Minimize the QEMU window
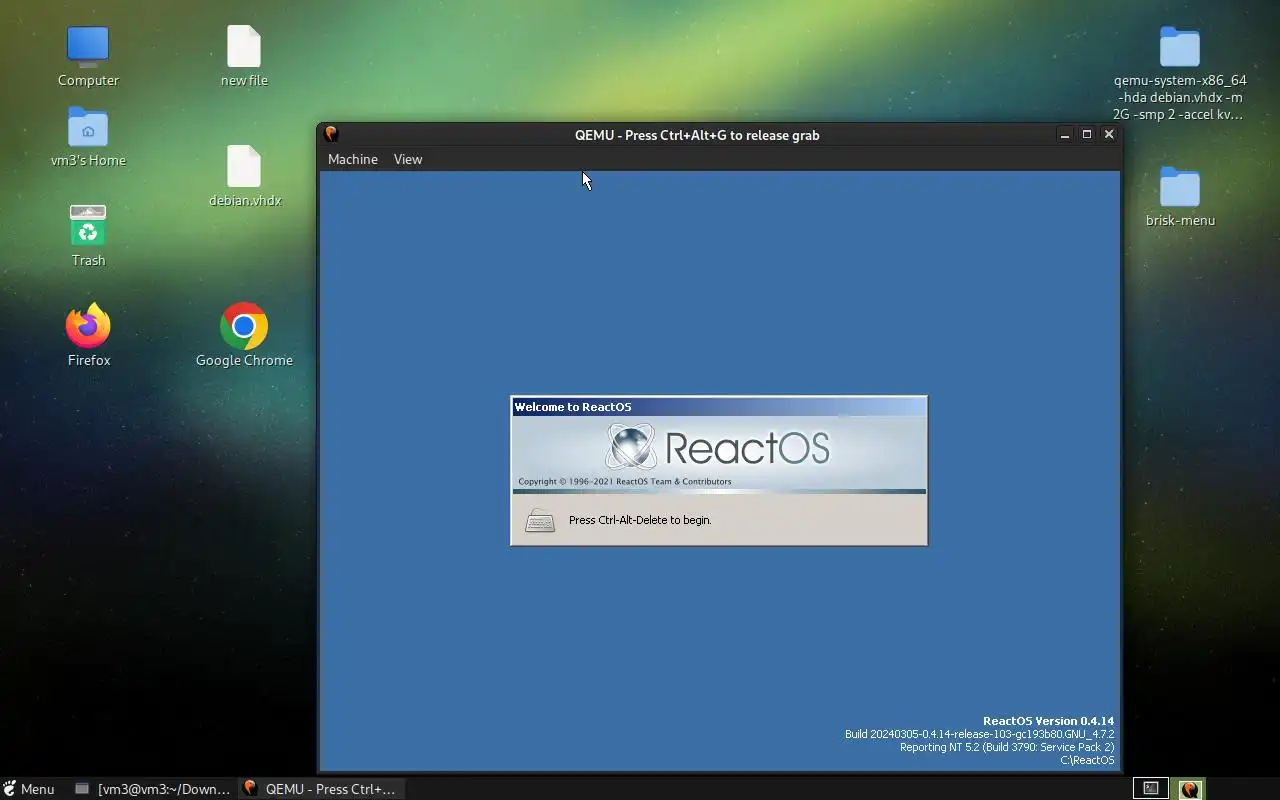This screenshot has height=800, width=1280. 1065,134
